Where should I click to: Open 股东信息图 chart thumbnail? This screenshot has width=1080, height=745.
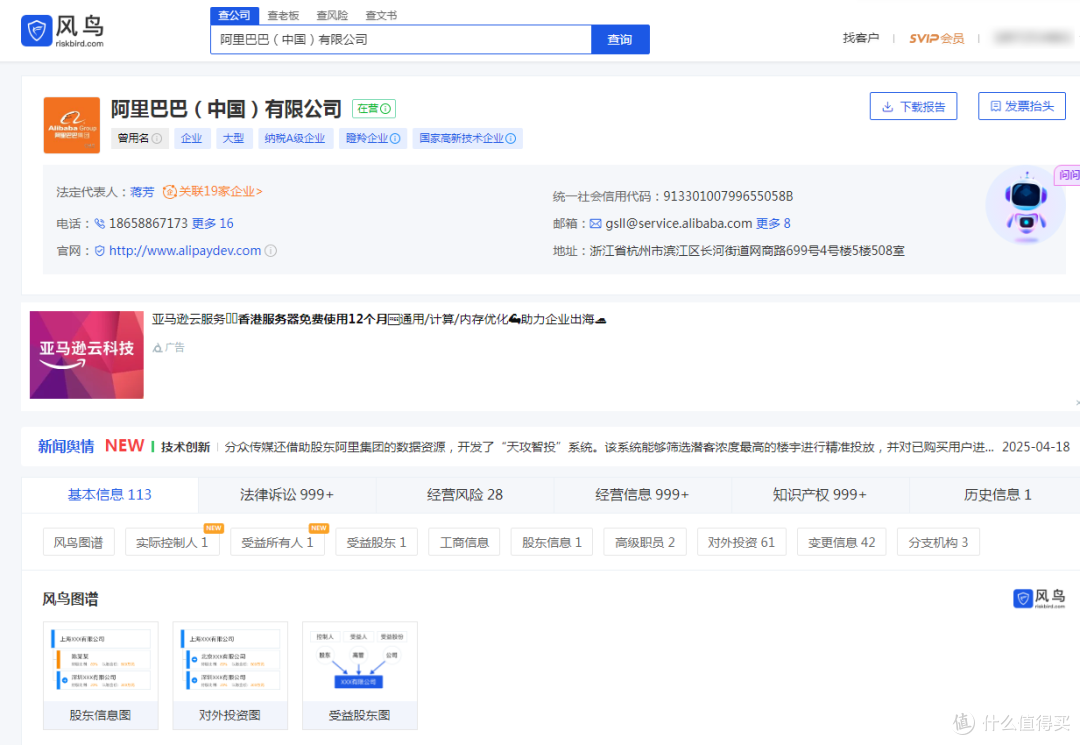coord(101,675)
